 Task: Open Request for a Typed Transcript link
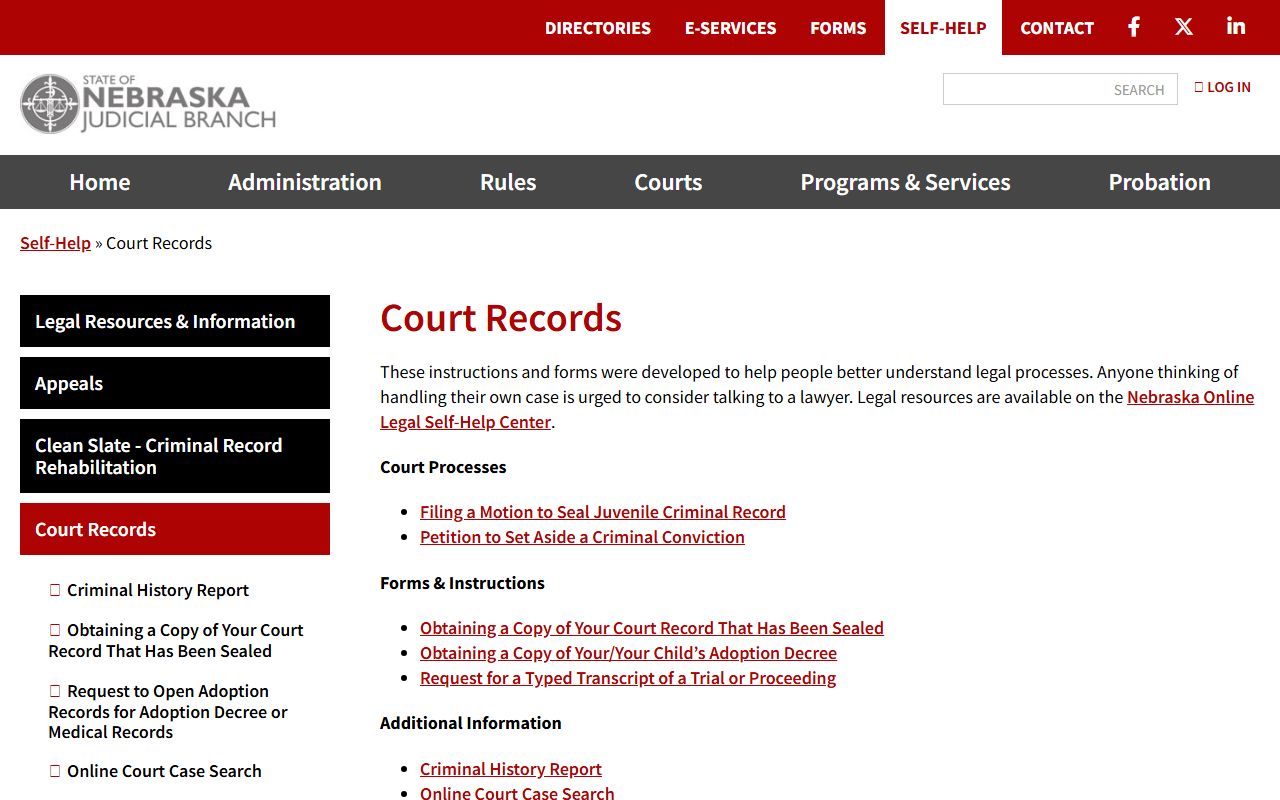628,678
